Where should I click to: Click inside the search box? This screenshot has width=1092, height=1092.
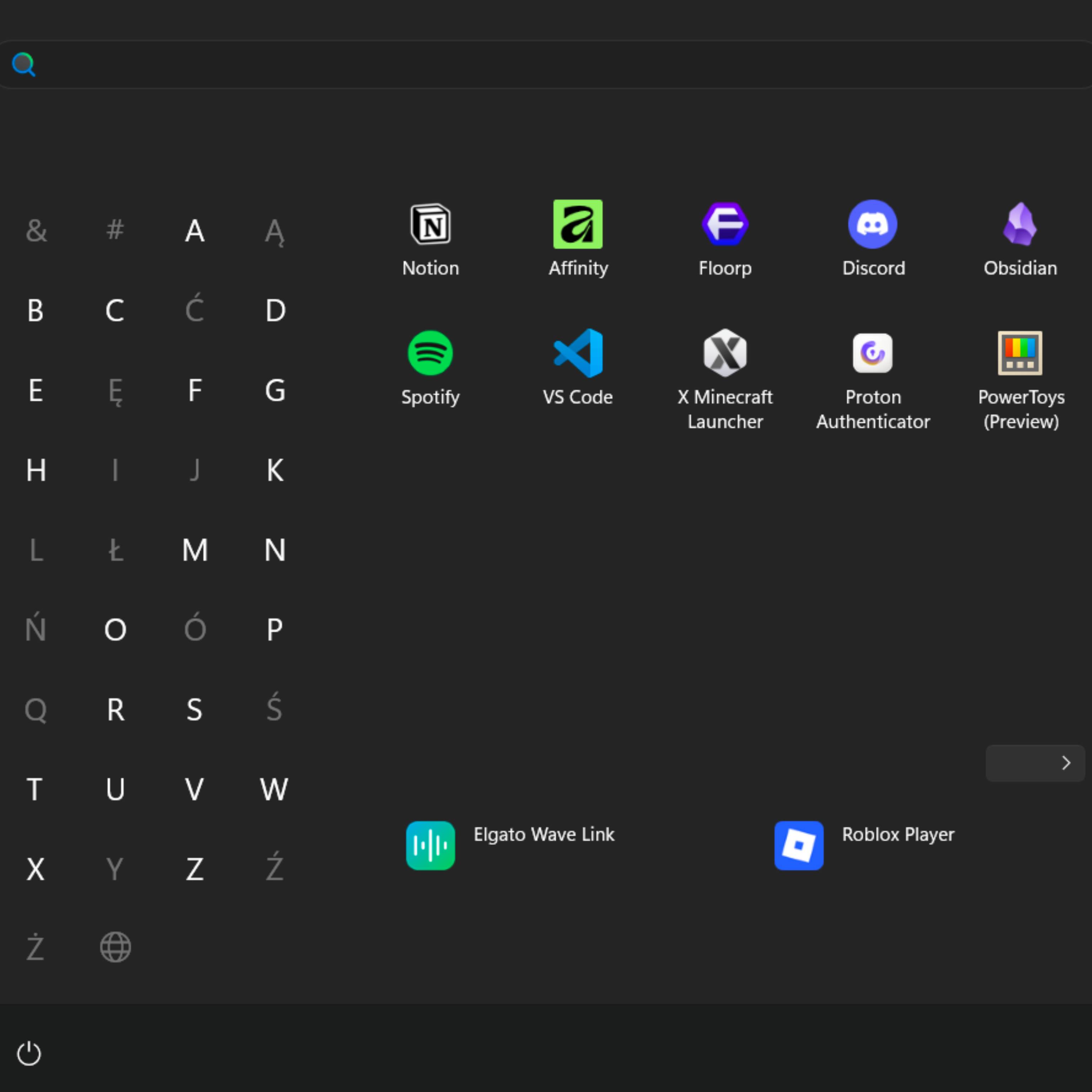[x=546, y=64]
